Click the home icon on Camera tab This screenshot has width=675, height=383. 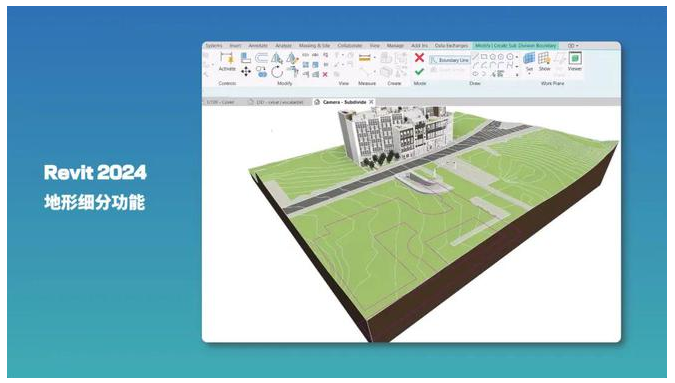(317, 102)
